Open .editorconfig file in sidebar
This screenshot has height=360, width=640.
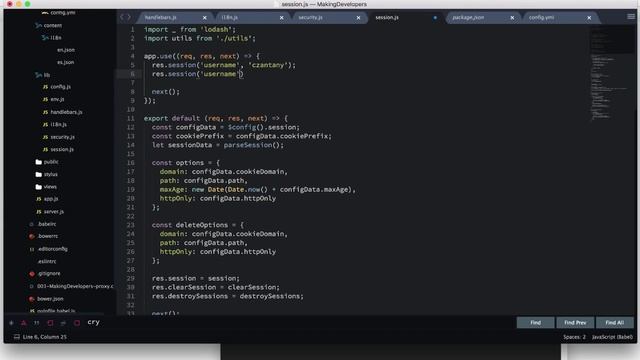point(49,249)
